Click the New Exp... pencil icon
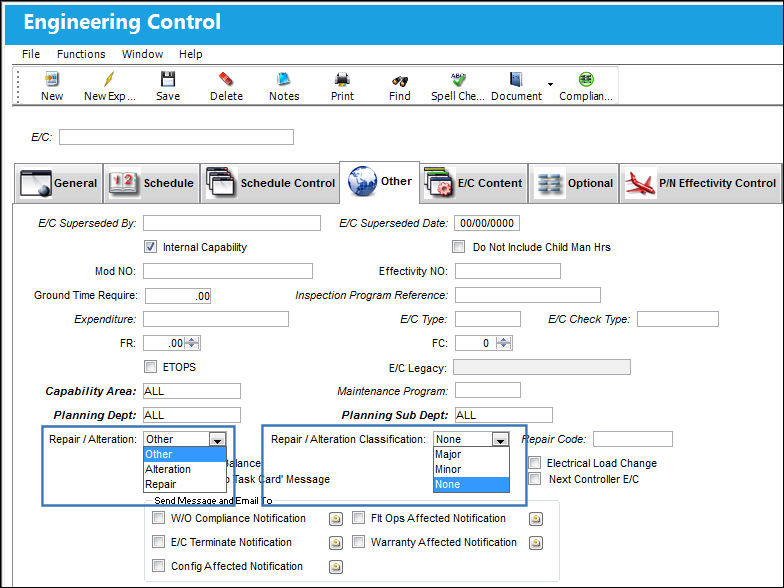This screenshot has height=588, width=784. pyautogui.click(x=108, y=79)
